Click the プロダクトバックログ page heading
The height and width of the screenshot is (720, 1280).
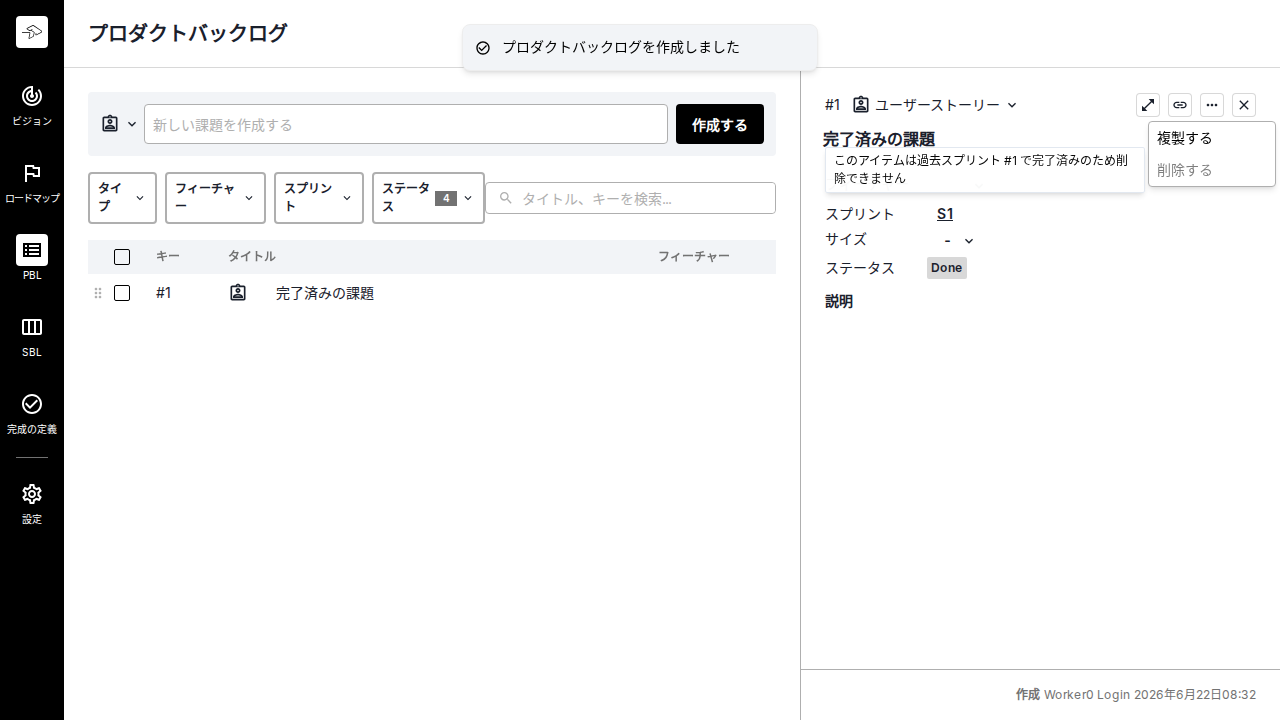[x=188, y=33]
